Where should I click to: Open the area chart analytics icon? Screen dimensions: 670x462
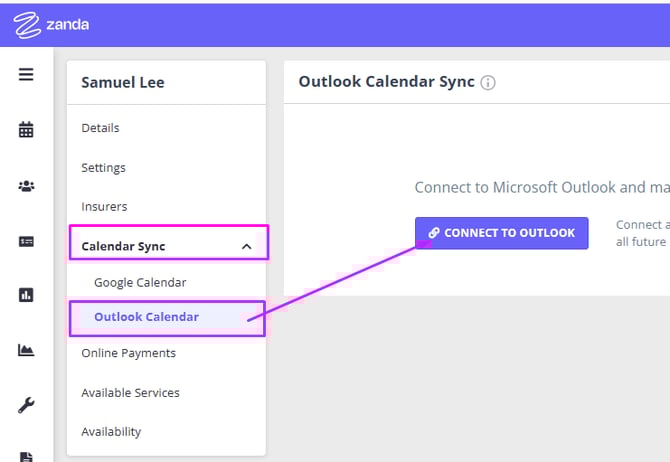26,350
